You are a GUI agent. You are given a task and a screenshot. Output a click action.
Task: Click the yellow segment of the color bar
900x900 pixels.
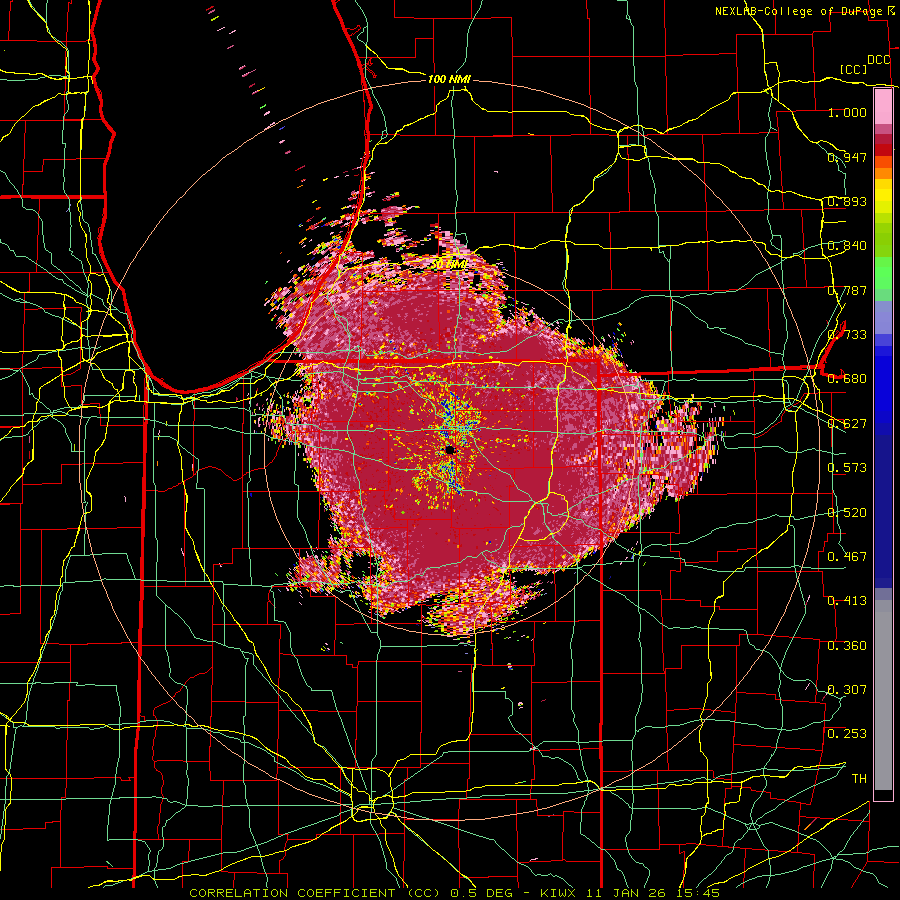click(x=883, y=197)
